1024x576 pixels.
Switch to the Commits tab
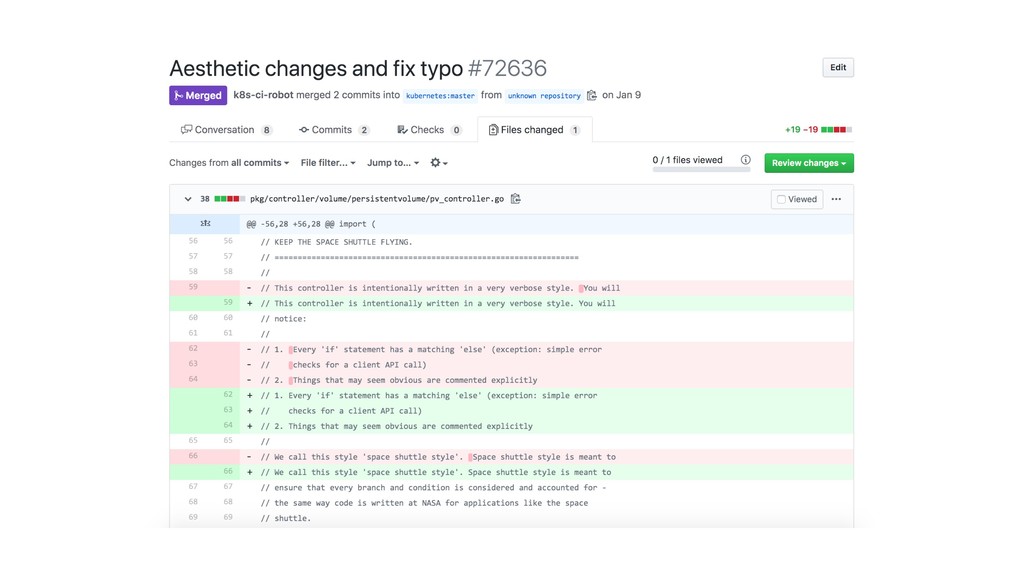(x=334, y=130)
